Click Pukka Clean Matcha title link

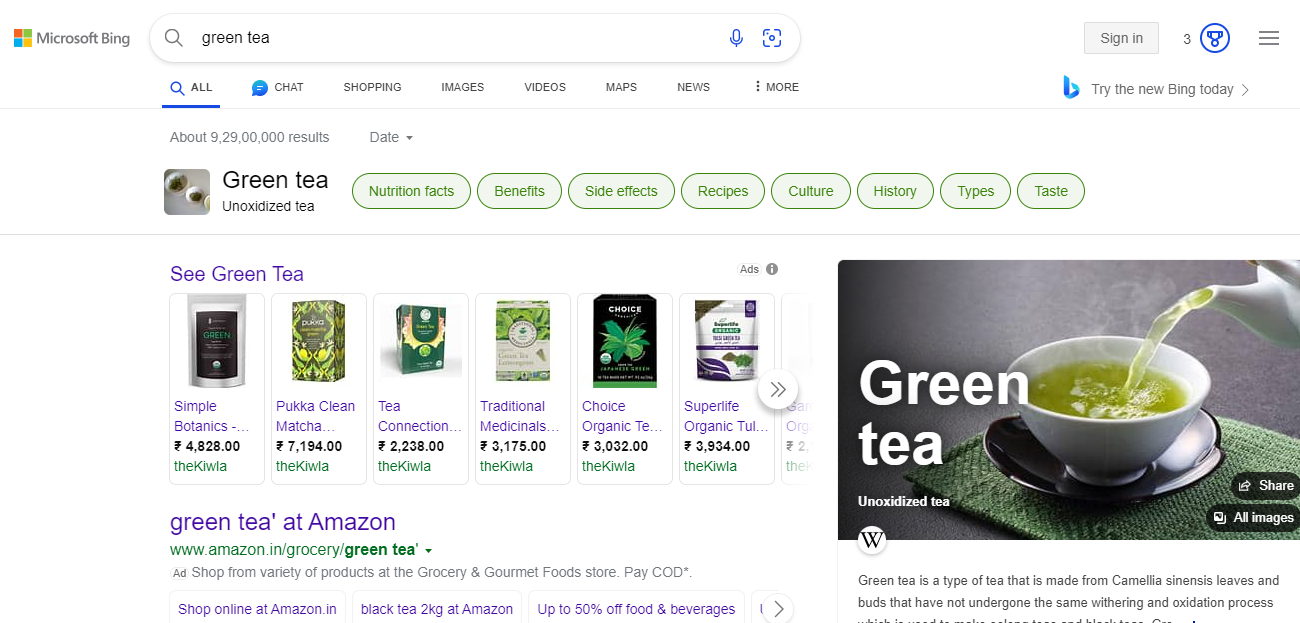click(x=316, y=416)
